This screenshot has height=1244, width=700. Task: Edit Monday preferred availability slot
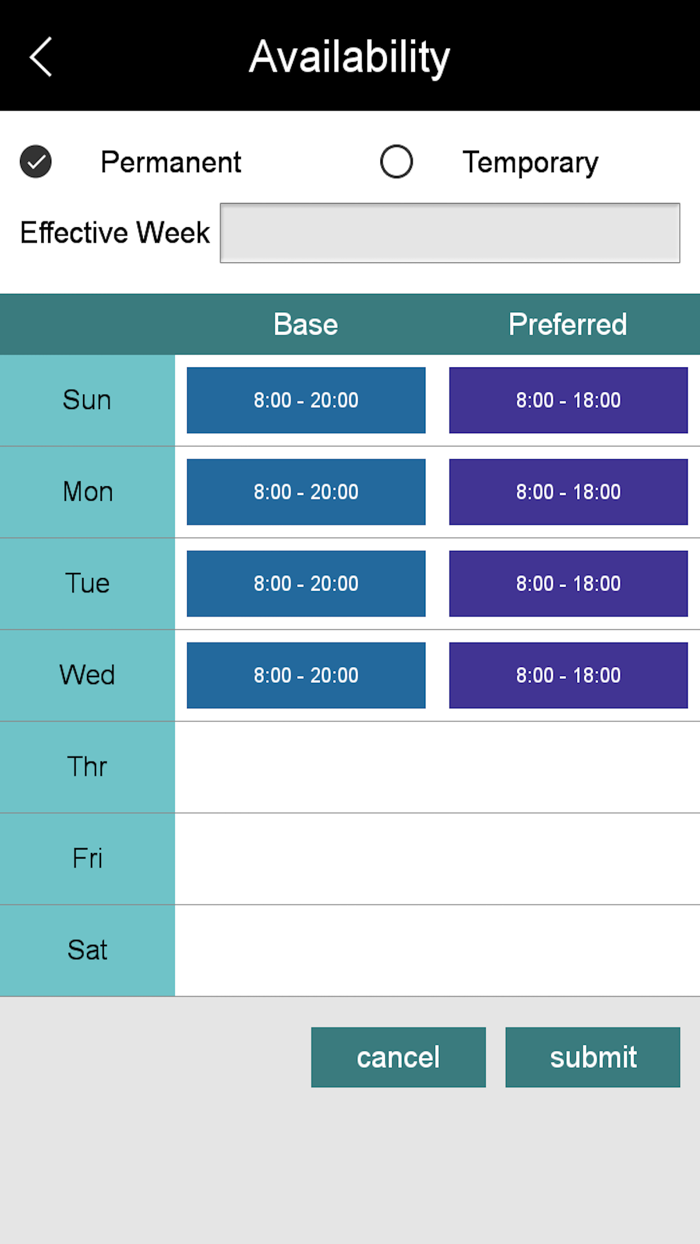[568, 492]
